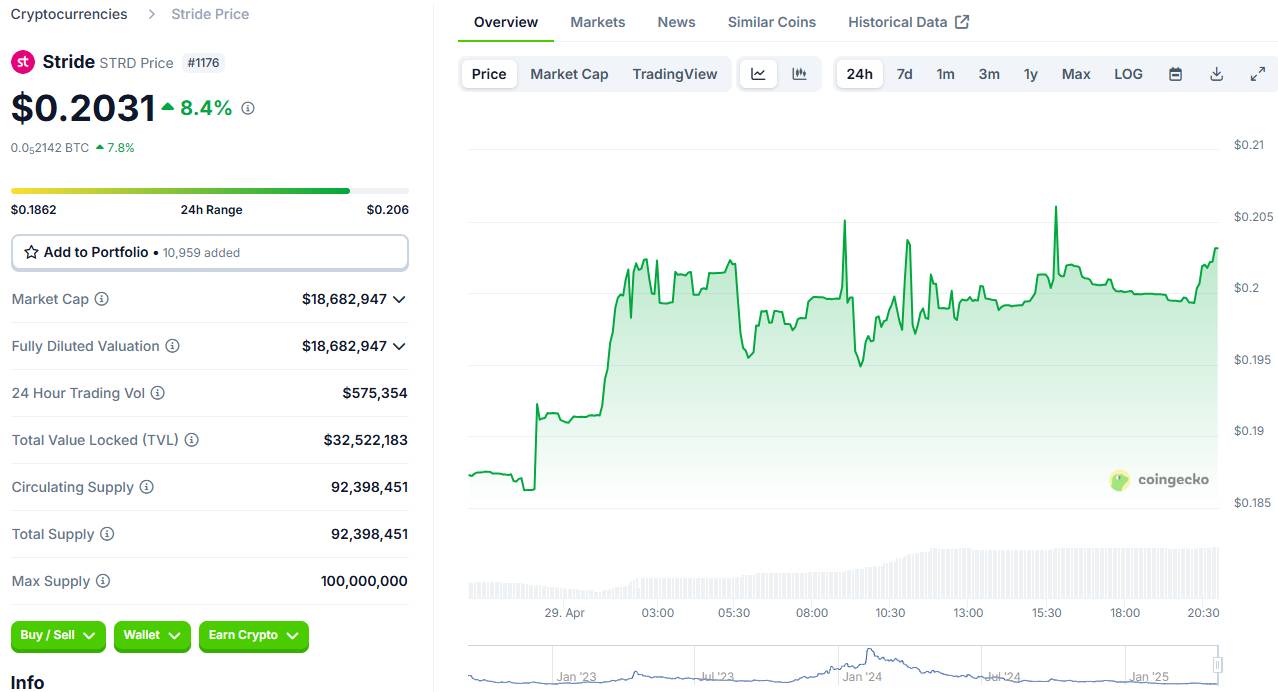Switch to line chart view icon

click(x=759, y=74)
